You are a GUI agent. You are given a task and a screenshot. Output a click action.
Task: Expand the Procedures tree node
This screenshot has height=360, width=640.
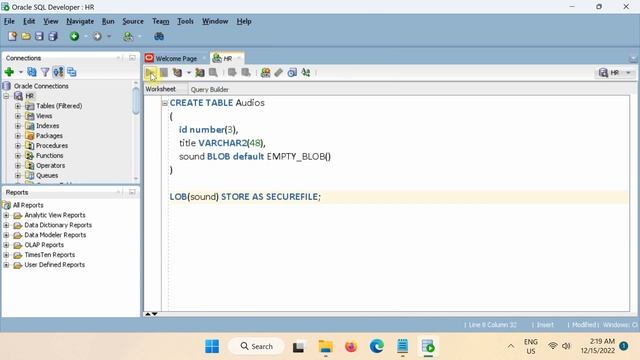point(18,146)
